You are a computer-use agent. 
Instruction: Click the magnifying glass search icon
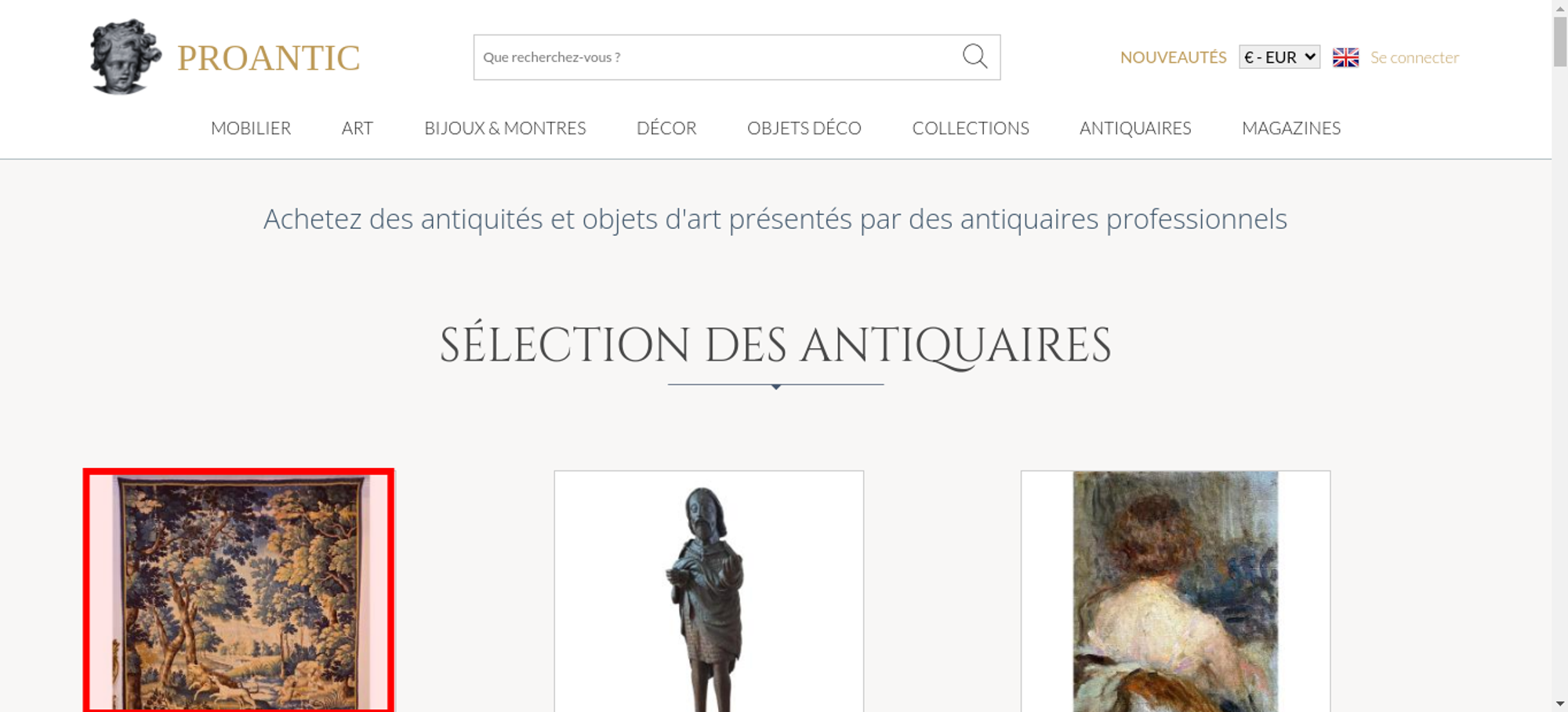tap(975, 56)
